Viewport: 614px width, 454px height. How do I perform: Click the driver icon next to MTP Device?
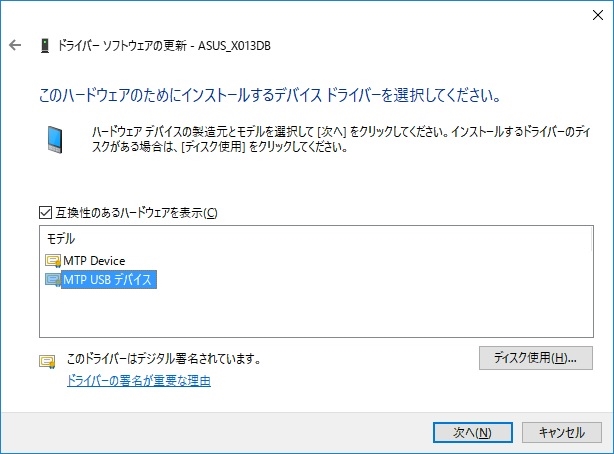pyautogui.click(x=52, y=261)
